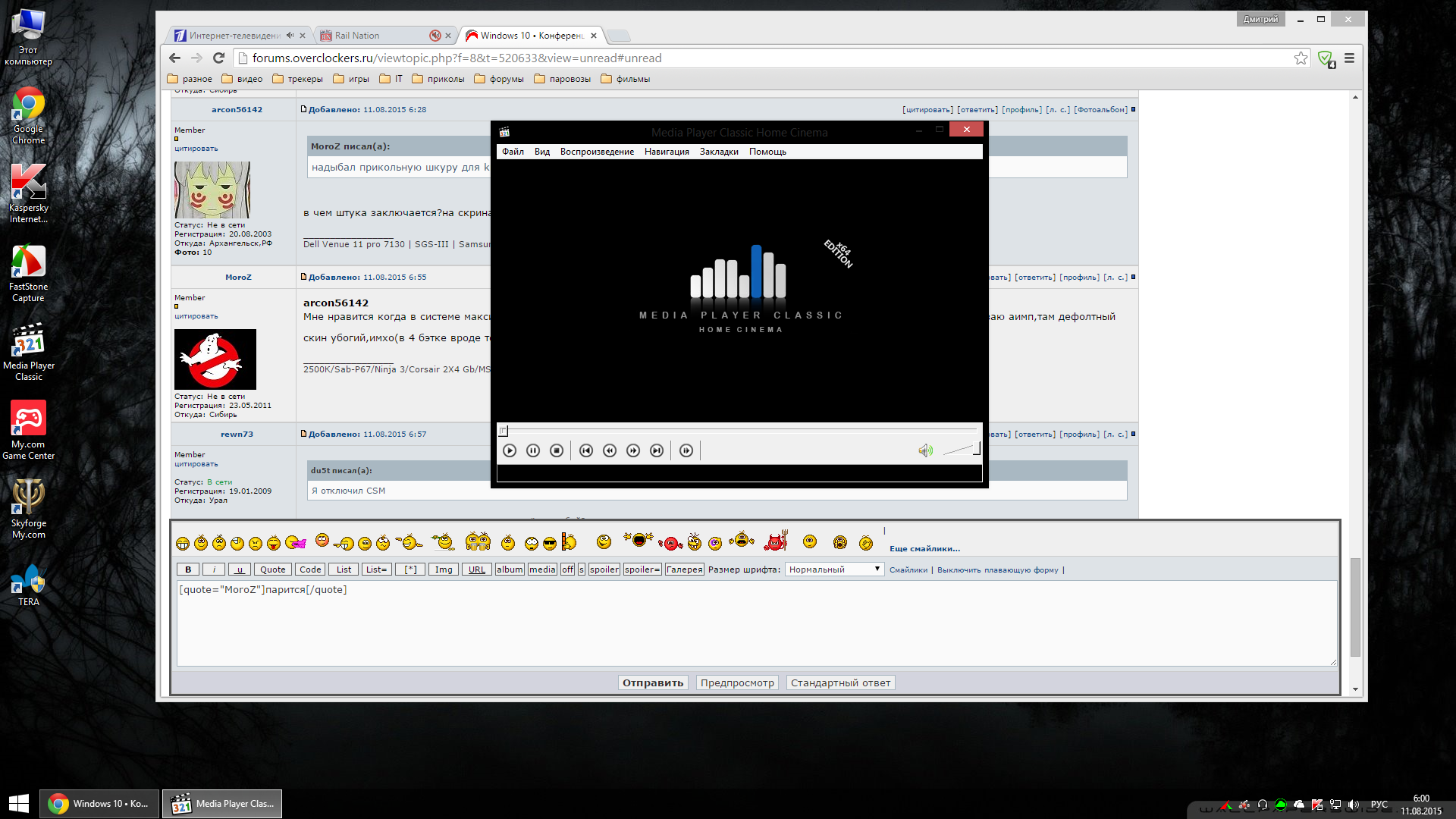Mute the player with the speaker icon

[925, 450]
